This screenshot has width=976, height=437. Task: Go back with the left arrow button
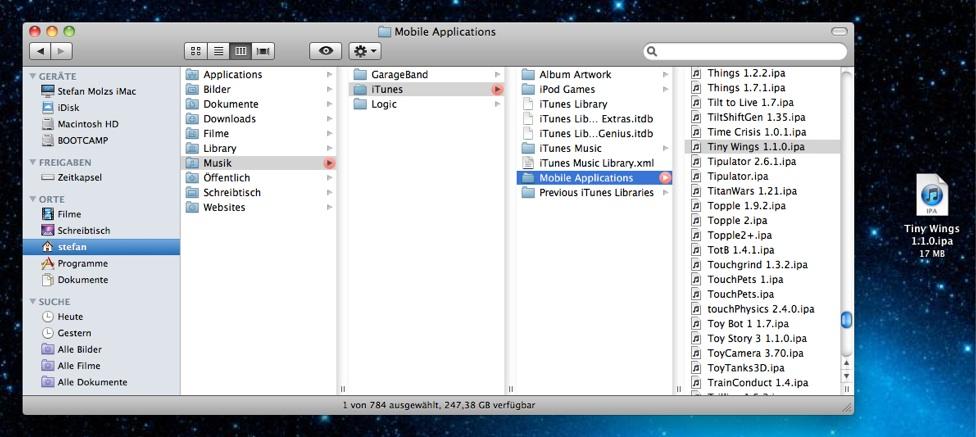(x=40, y=51)
